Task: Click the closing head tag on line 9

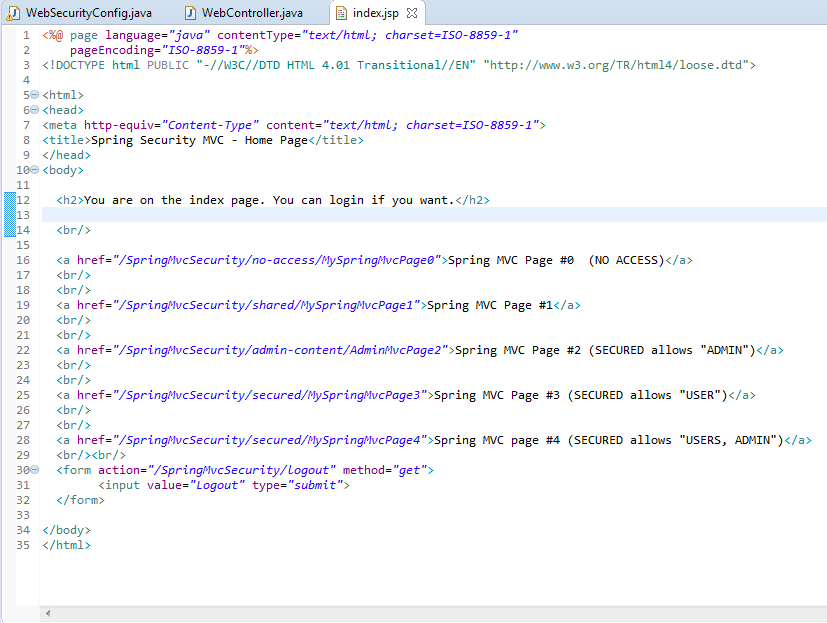Action: coord(66,155)
